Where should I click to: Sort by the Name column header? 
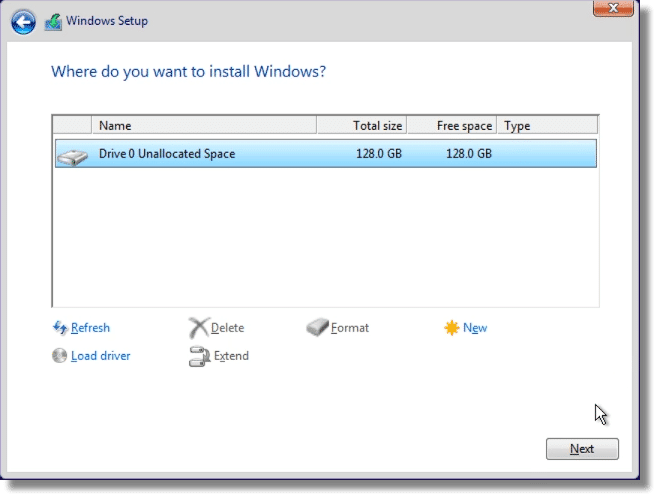(204, 126)
